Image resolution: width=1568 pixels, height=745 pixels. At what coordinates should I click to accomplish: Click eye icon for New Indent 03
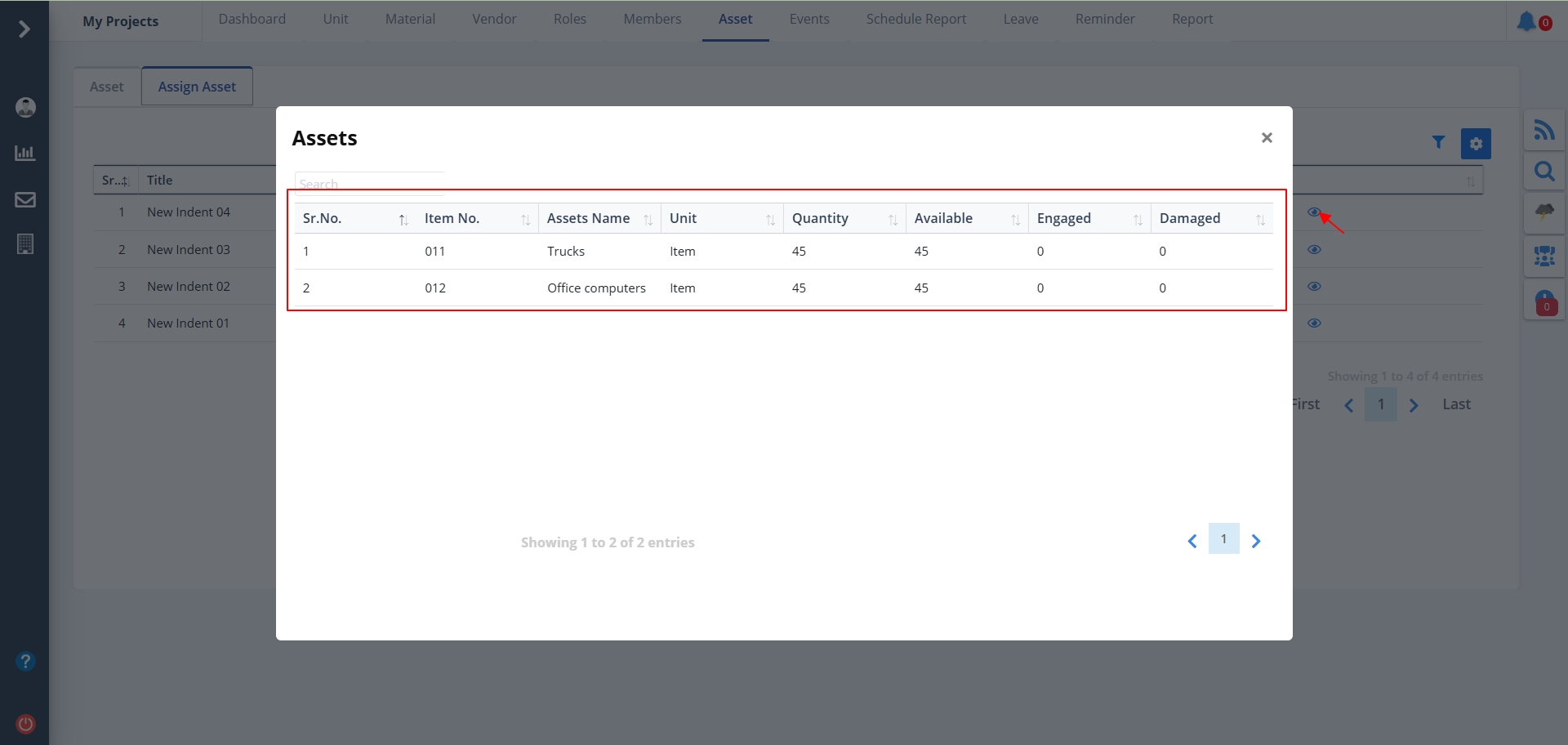click(x=1314, y=250)
